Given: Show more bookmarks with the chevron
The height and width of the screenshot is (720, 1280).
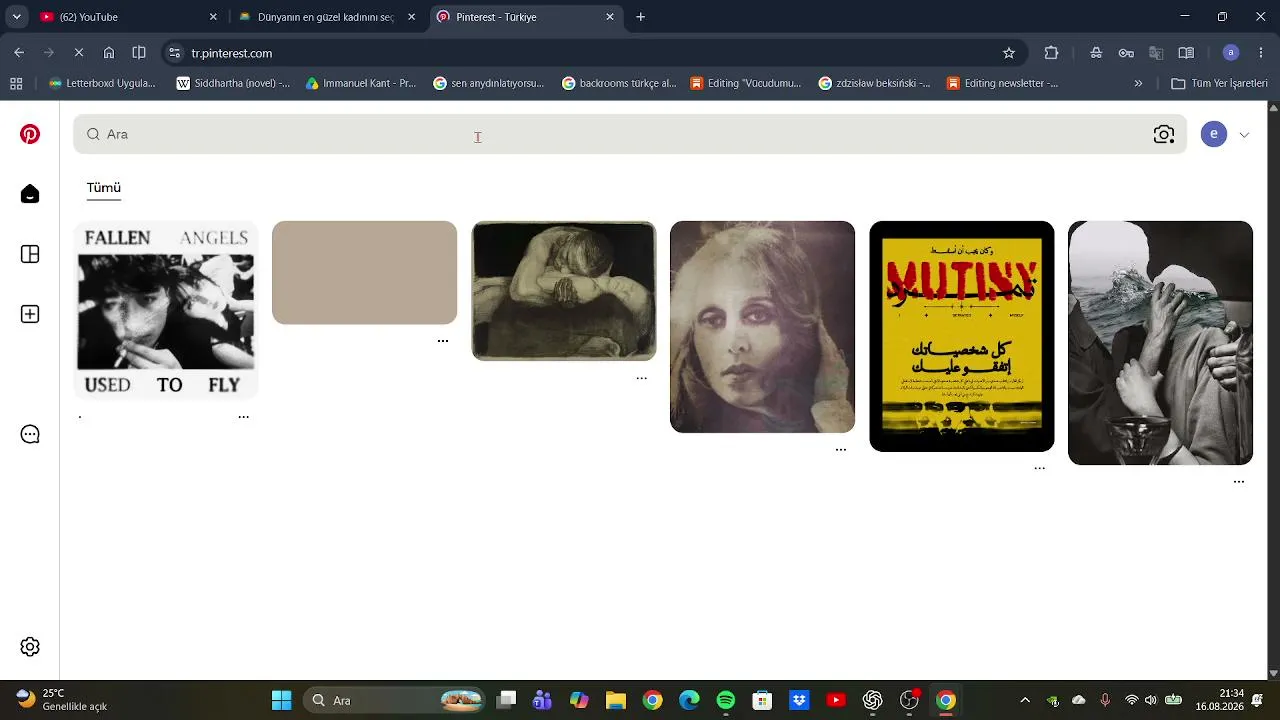Looking at the screenshot, I should coord(1138,84).
